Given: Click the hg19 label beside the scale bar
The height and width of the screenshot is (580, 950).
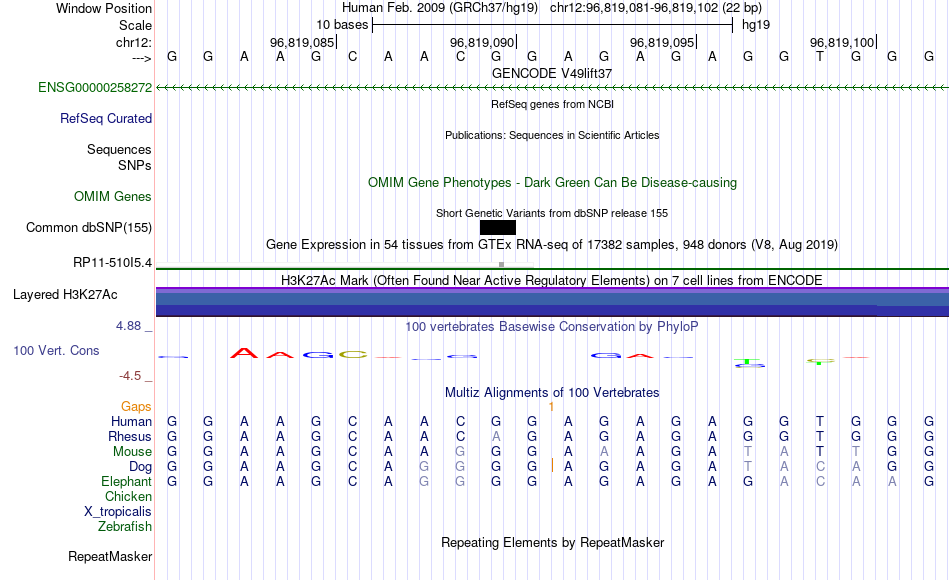Looking at the screenshot, I should pos(756,25).
